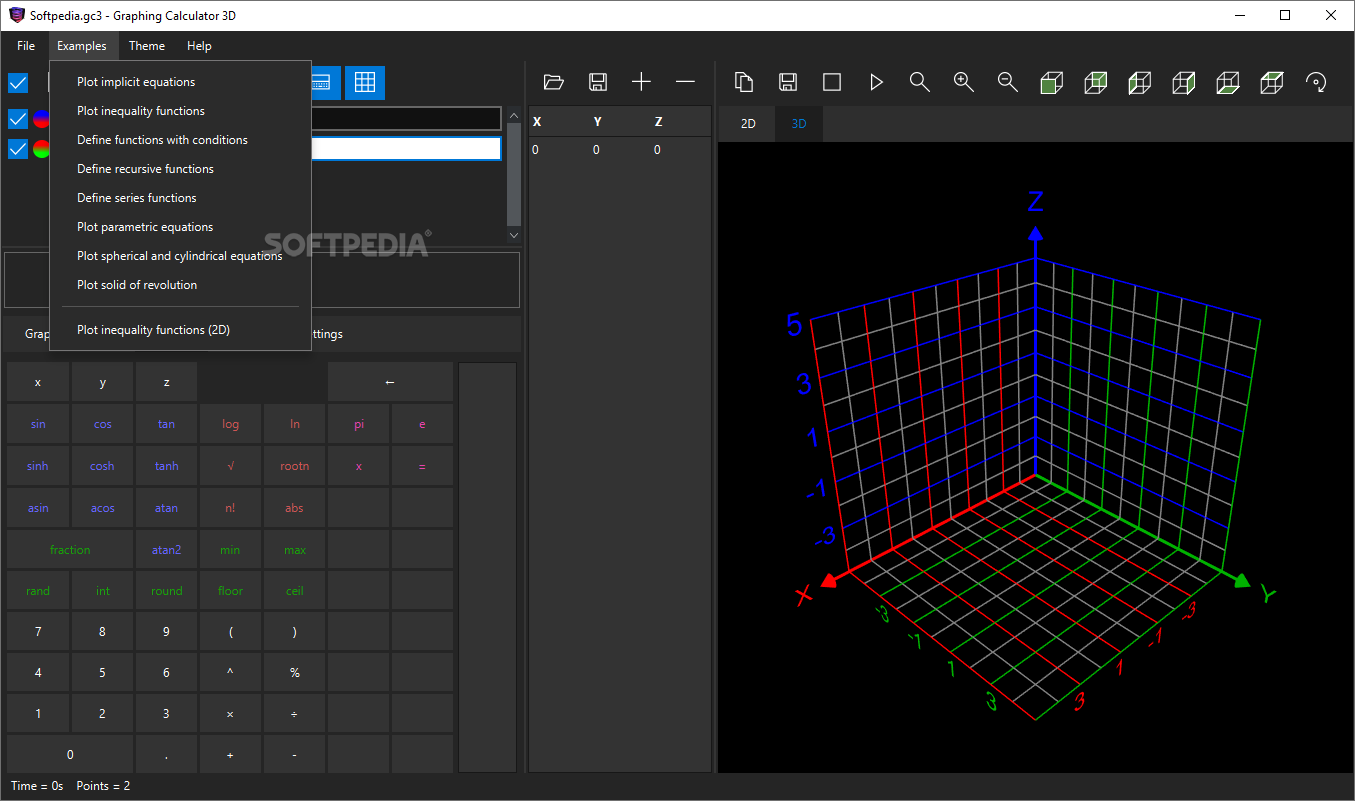The width and height of the screenshot is (1355, 801).
Task: Select the right-face cube view
Action: [x=1184, y=82]
